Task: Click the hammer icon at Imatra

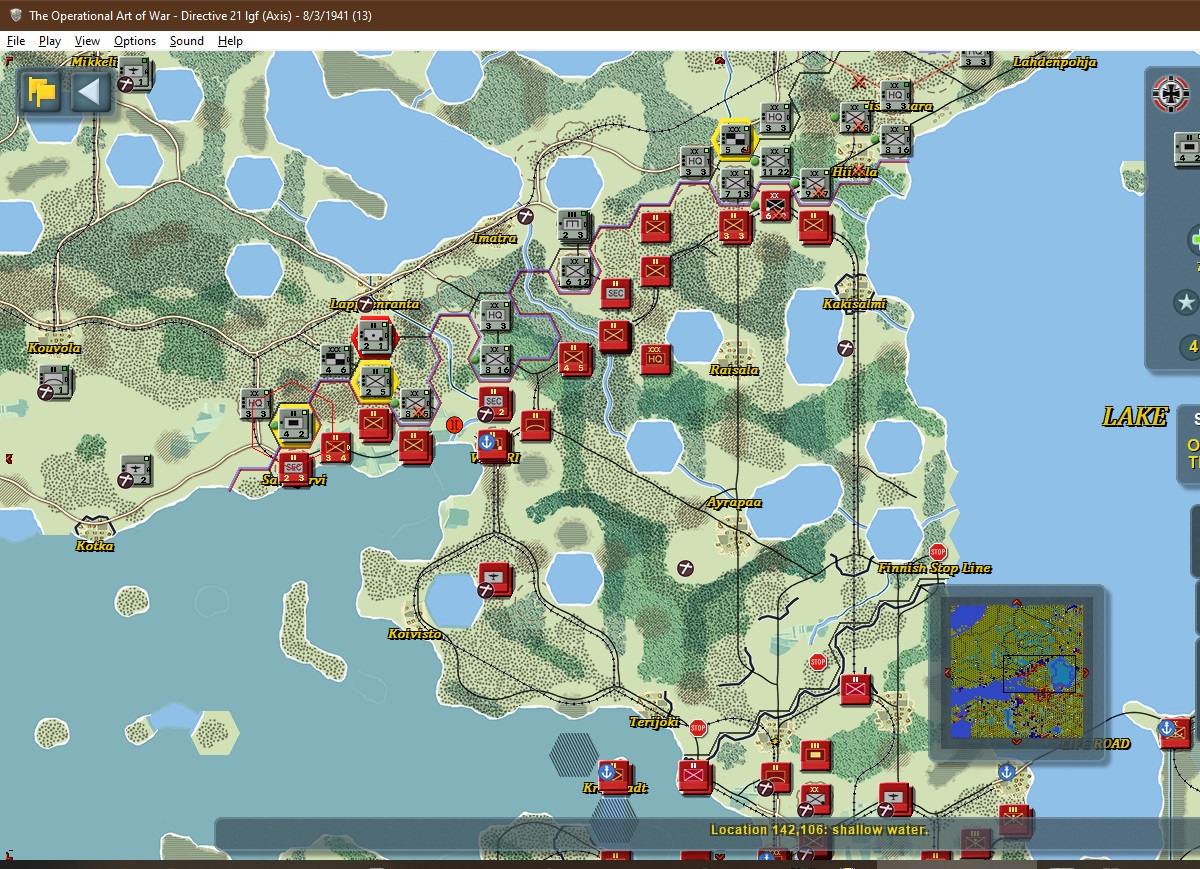Action: tap(526, 216)
